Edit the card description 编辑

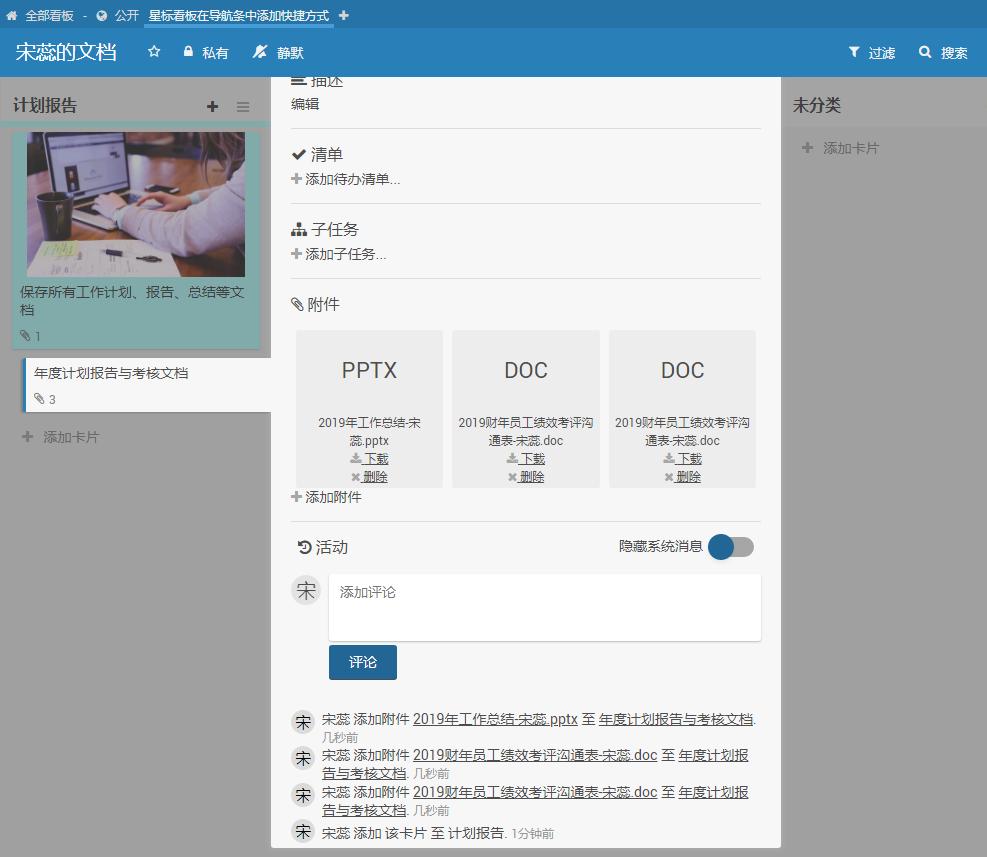(305, 105)
